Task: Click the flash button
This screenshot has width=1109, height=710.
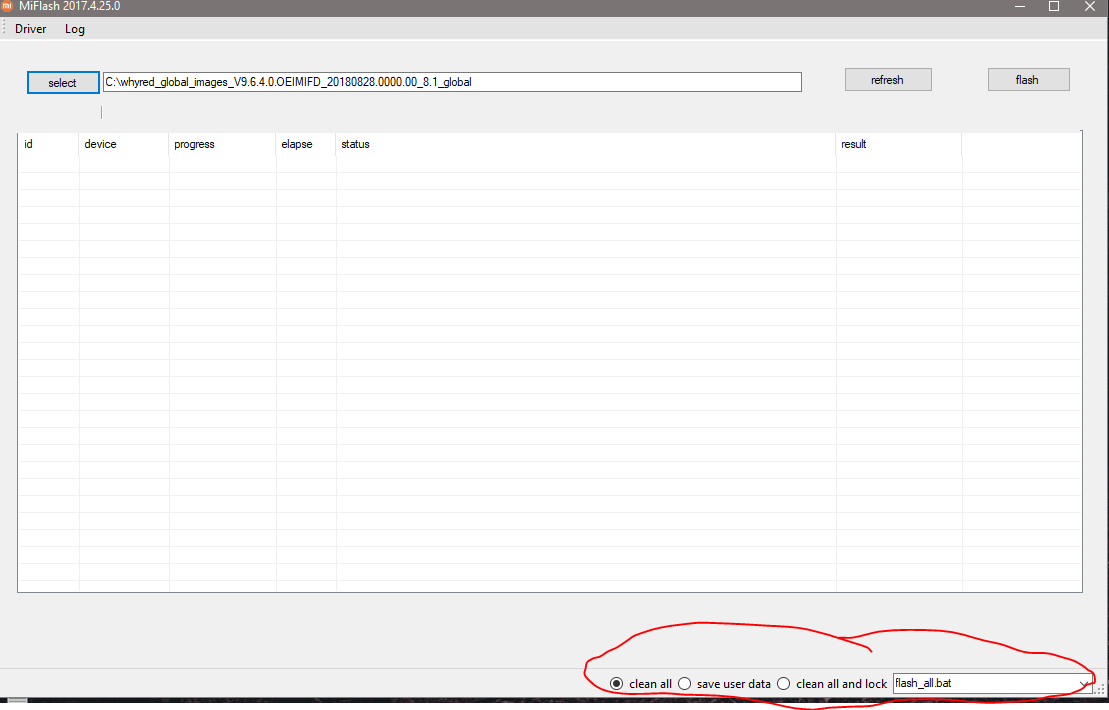Action: tap(1028, 80)
